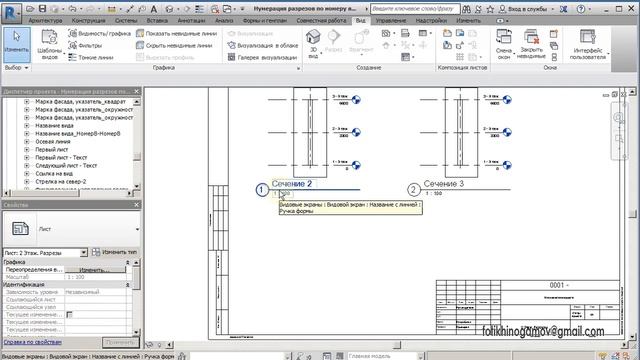Click the Autodesk Exchange X icon
640x360 pixels.
564,9
